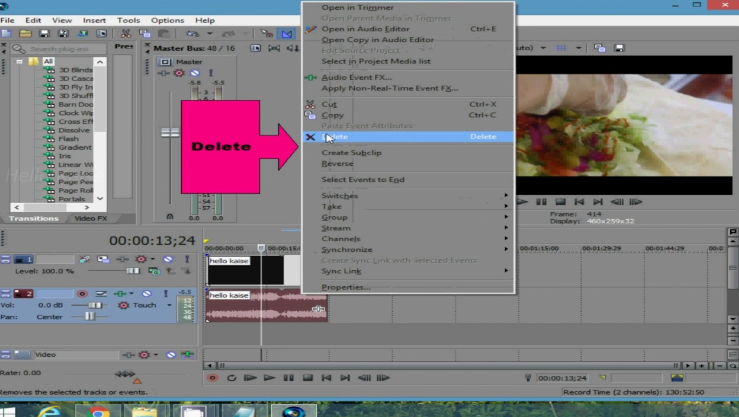Expand the Switches submenu

pyautogui.click(x=408, y=196)
